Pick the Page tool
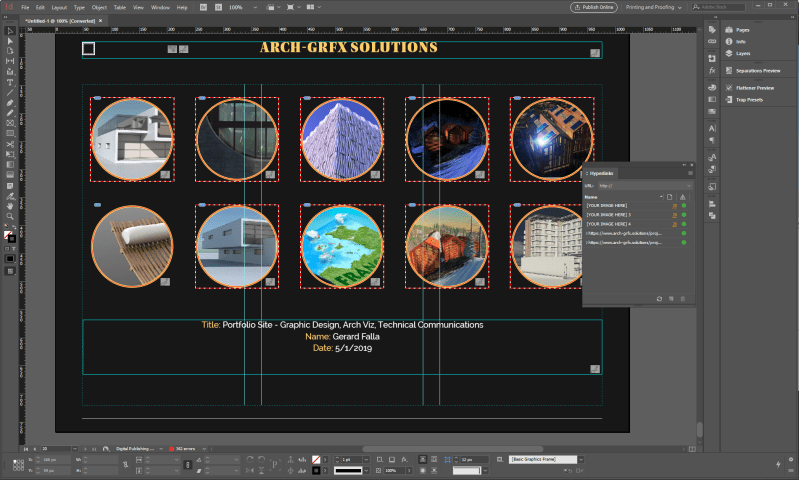 pyautogui.click(x=10, y=51)
